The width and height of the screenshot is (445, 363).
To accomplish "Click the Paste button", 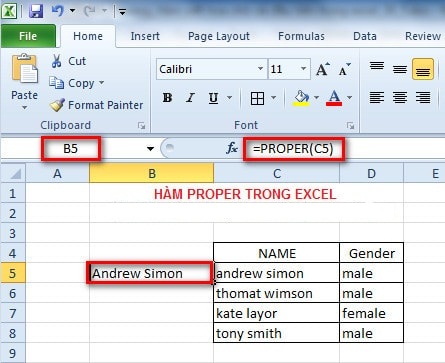I will [x=24, y=82].
